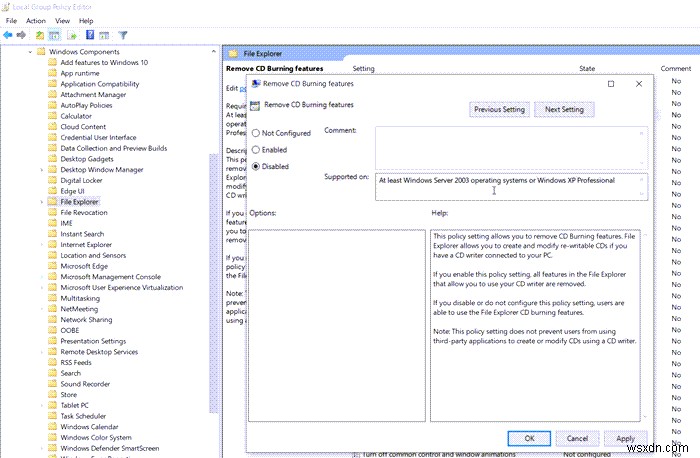Screen dimensions: 700x458
Task: Click the Calculator folder icon in tree
Action: (x=52, y=116)
